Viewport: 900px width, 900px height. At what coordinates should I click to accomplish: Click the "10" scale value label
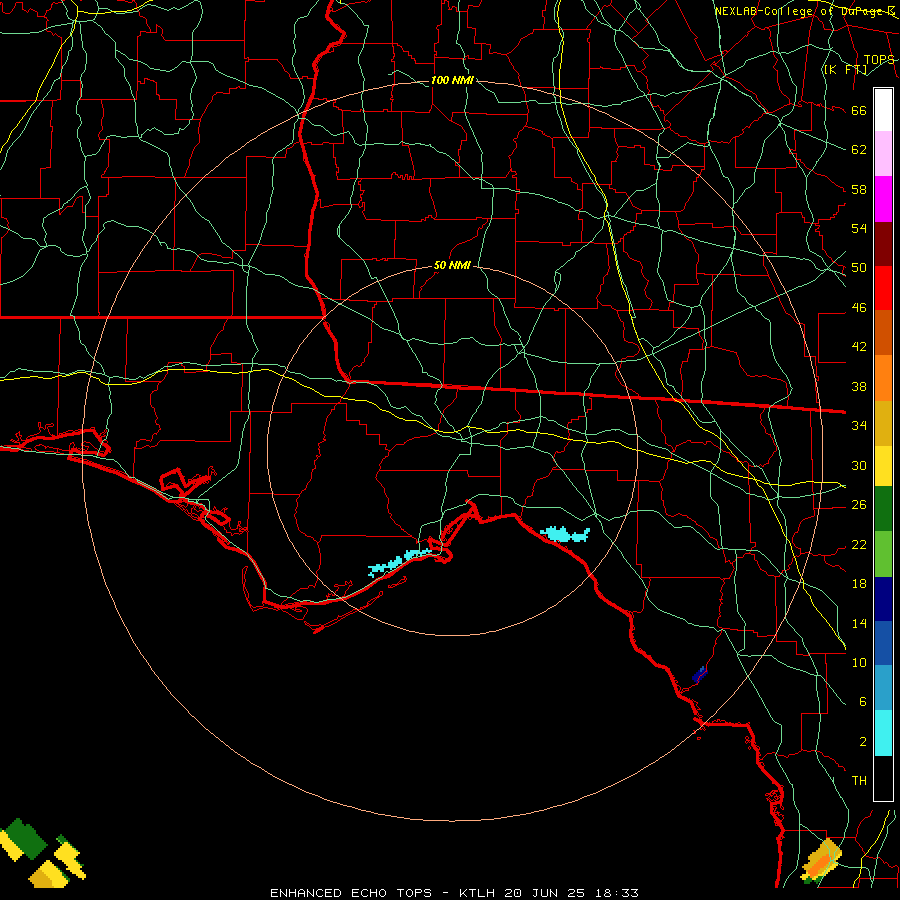[x=859, y=662]
